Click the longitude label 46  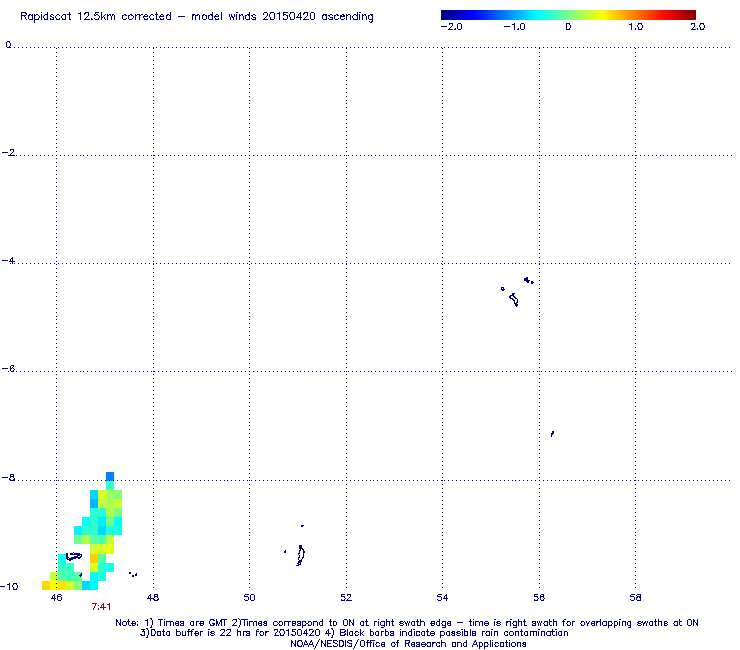pos(56,598)
